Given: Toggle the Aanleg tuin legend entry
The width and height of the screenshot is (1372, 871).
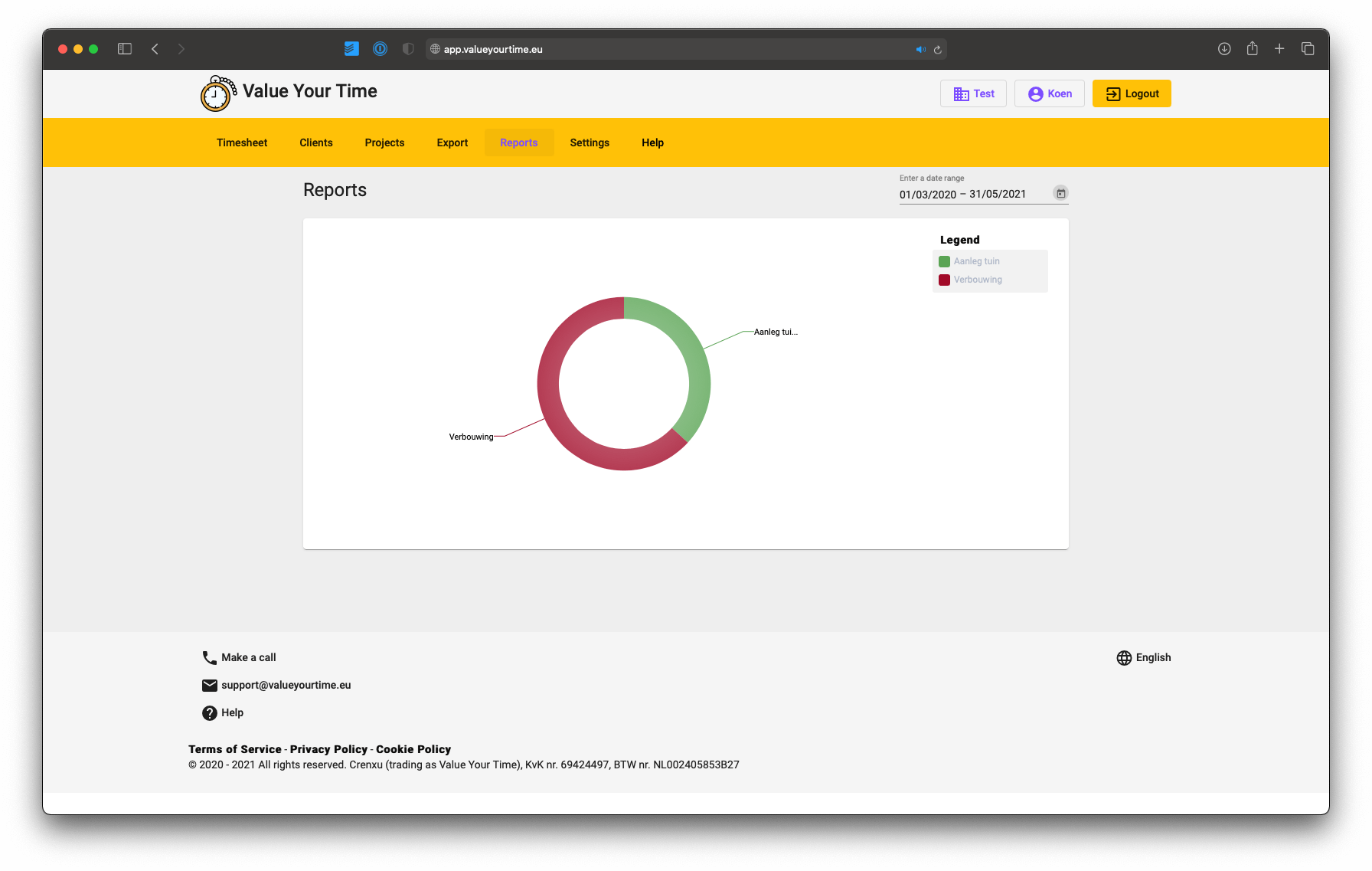Looking at the screenshot, I should tap(976, 260).
